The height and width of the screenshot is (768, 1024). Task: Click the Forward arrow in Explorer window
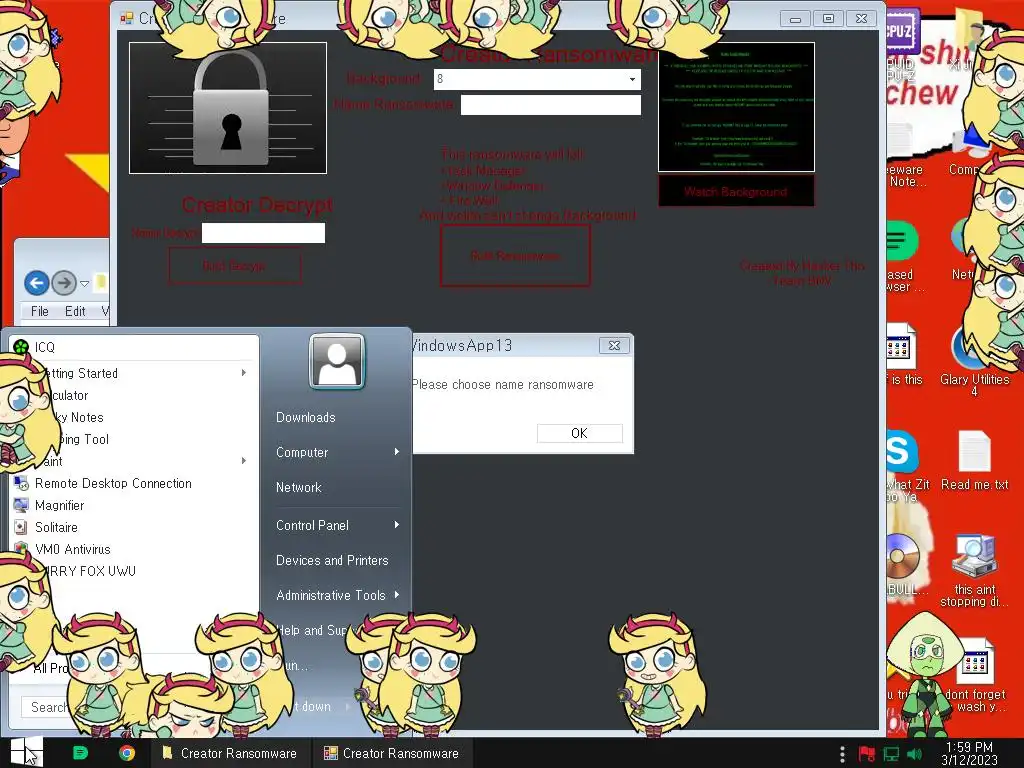pos(64,283)
